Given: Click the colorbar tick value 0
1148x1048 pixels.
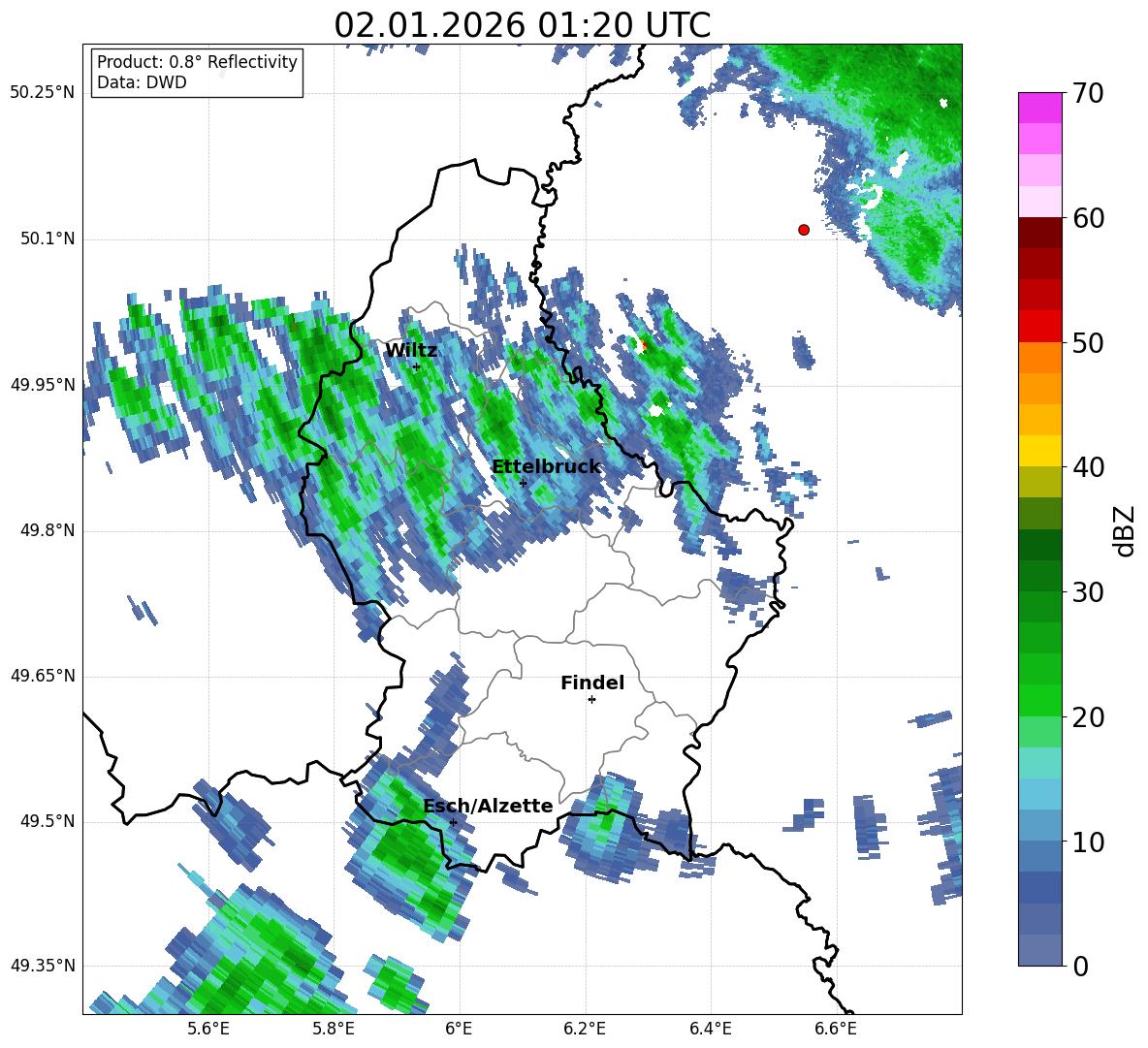Looking at the screenshot, I should point(1080,966).
